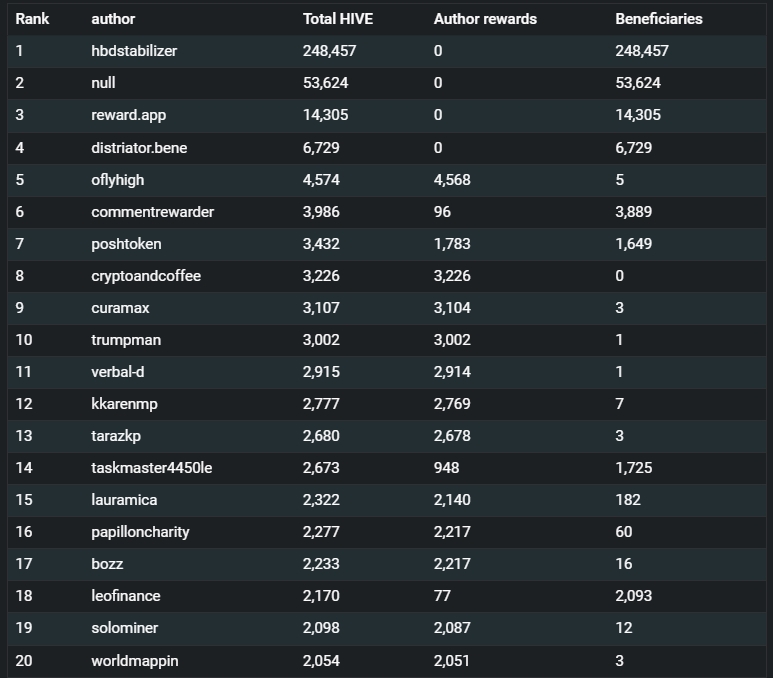The image size is (773, 678).
Task: Select distriator.bene in the author column
Action: 139,147
